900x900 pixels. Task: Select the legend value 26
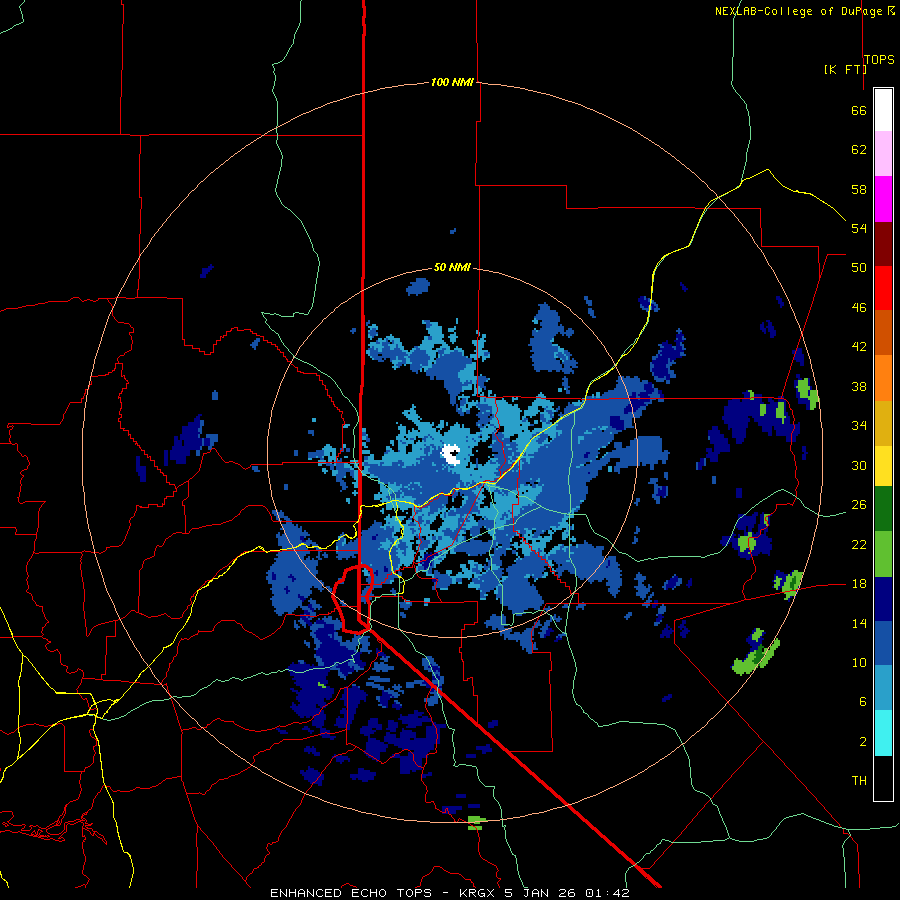859,505
